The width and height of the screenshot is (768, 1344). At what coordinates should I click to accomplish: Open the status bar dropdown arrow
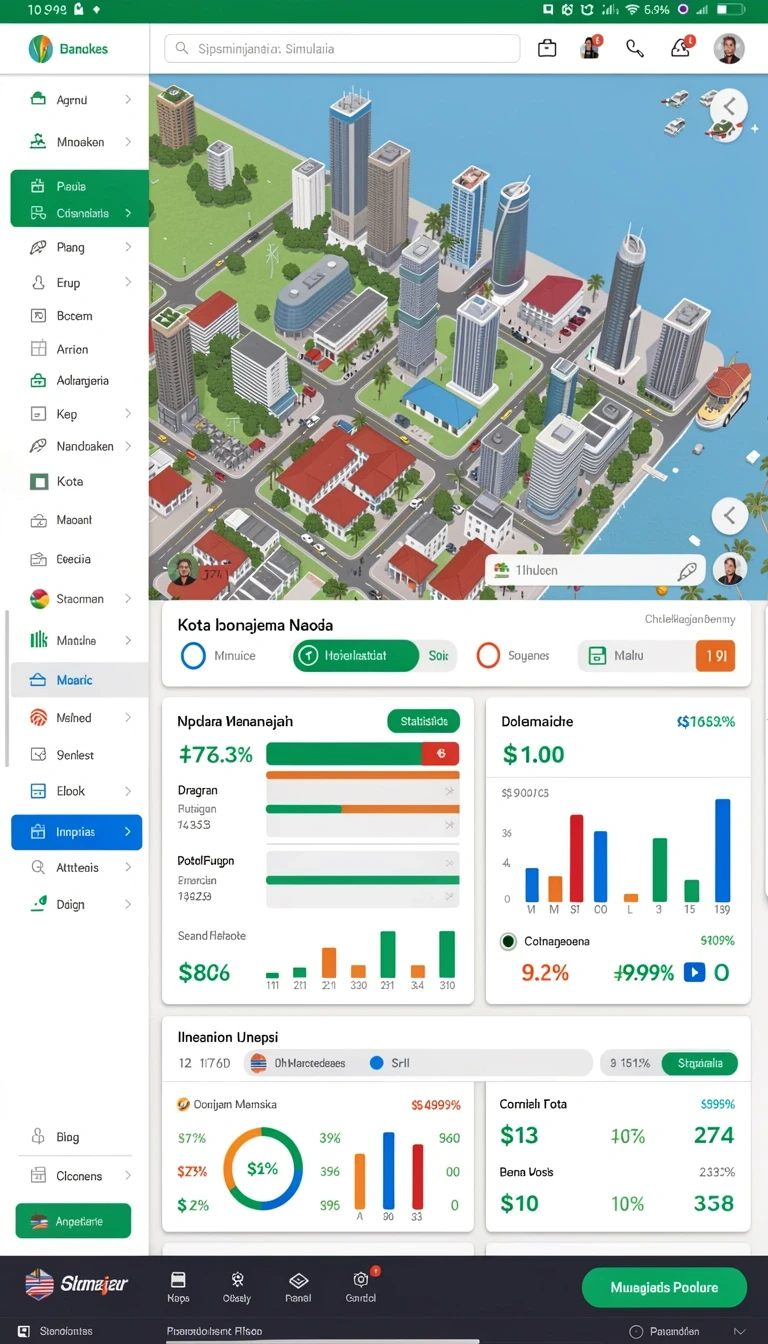pos(739,1332)
